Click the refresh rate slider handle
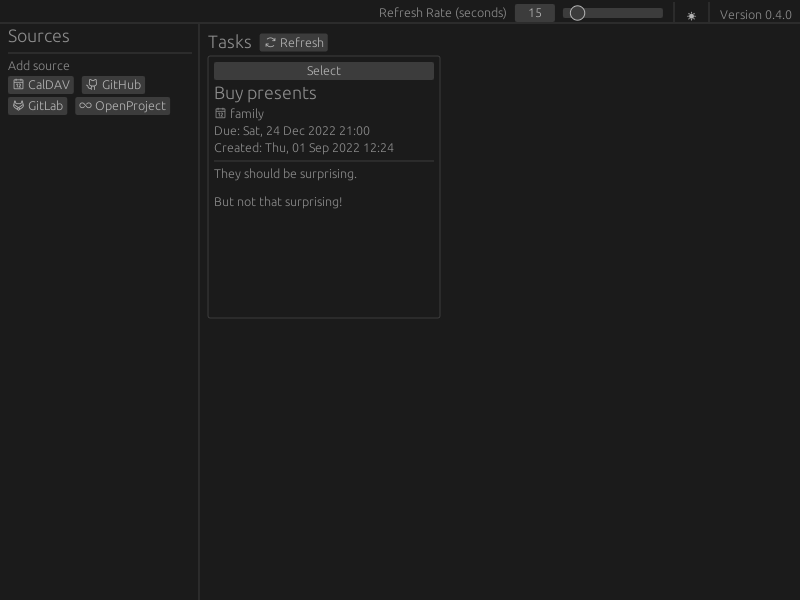The height and width of the screenshot is (600, 800). pyautogui.click(x=577, y=13)
